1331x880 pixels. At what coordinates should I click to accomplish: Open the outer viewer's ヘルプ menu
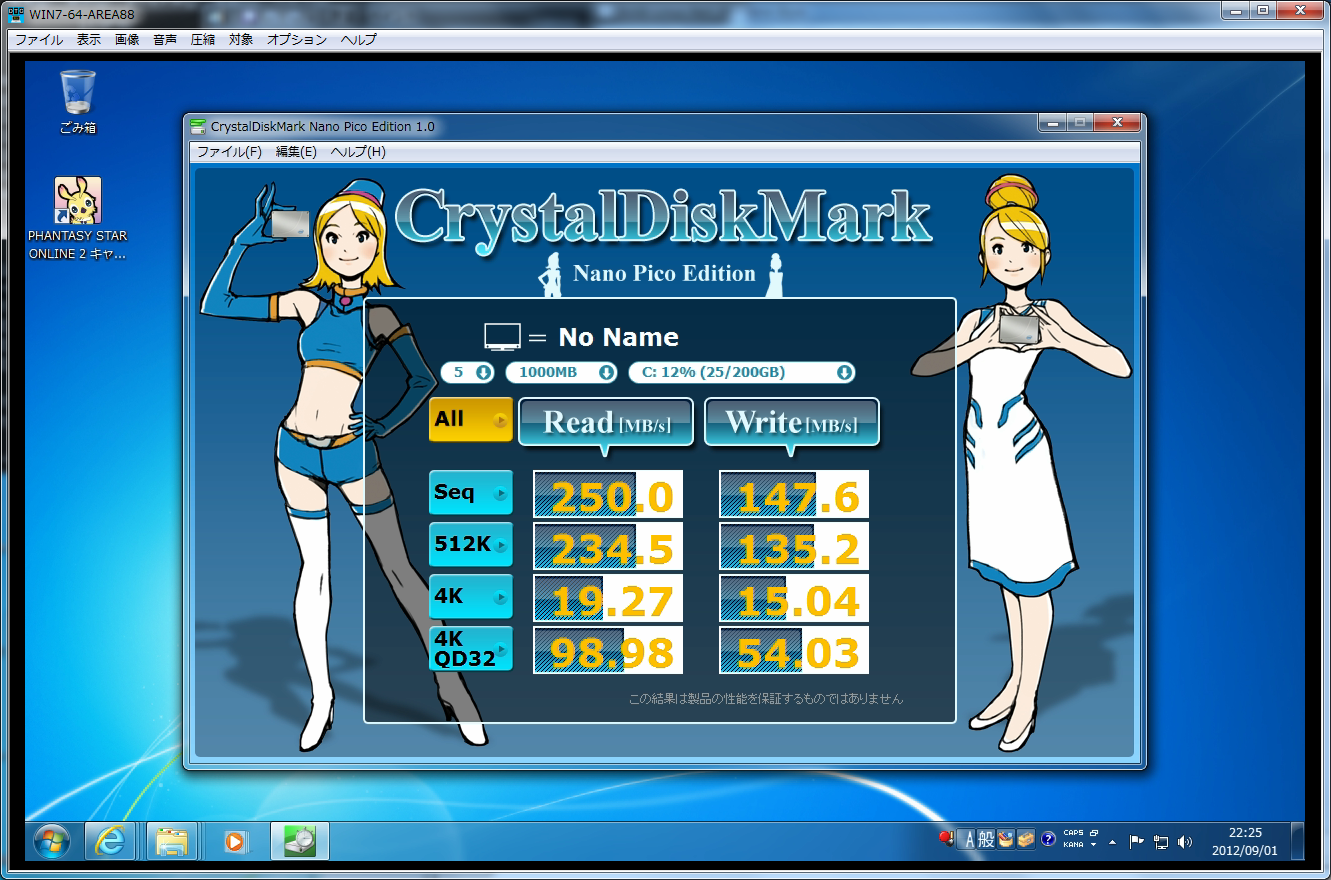pyautogui.click(x=359, y=40)
